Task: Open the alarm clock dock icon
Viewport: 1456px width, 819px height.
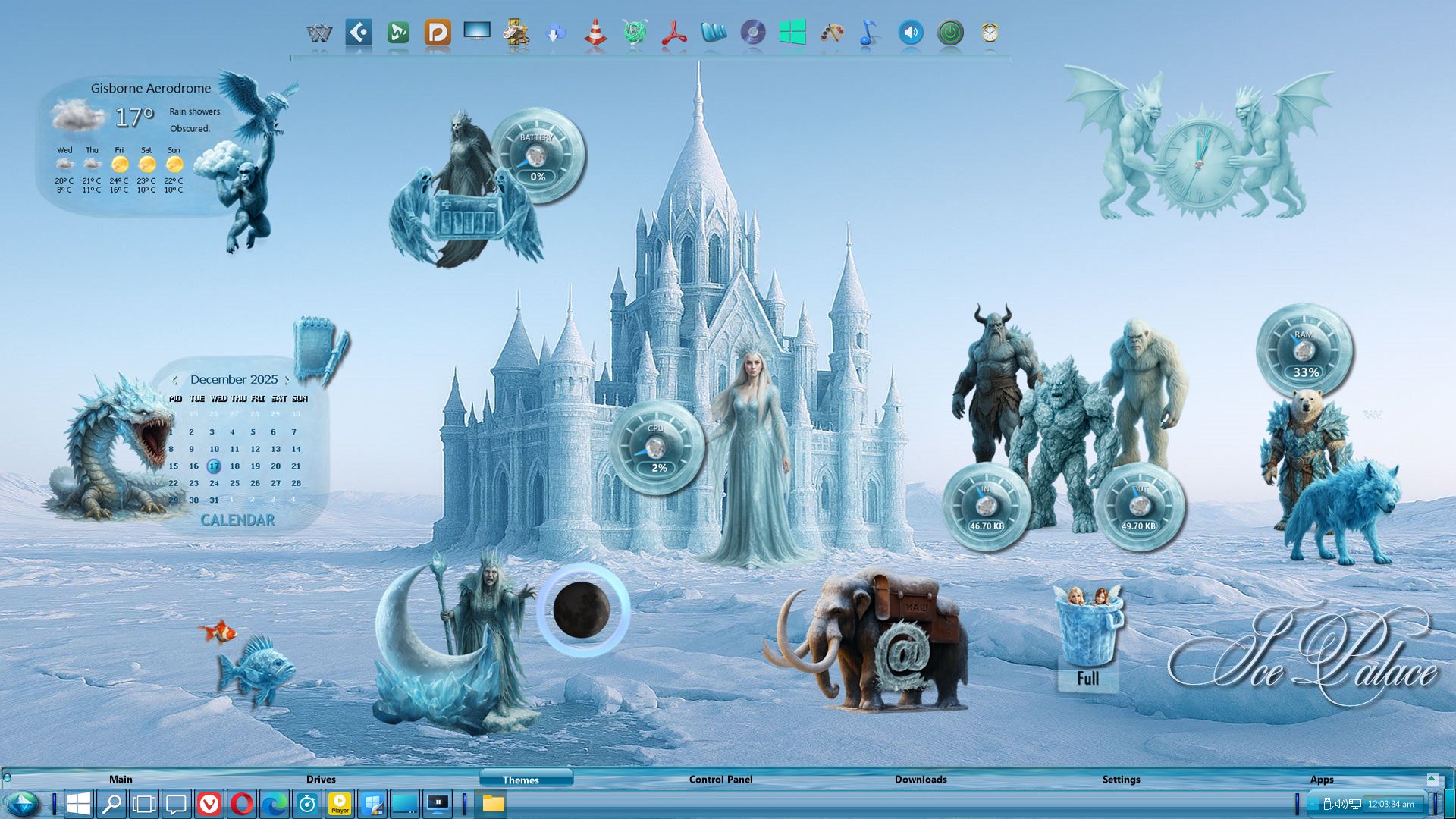Action: point(990,33)
